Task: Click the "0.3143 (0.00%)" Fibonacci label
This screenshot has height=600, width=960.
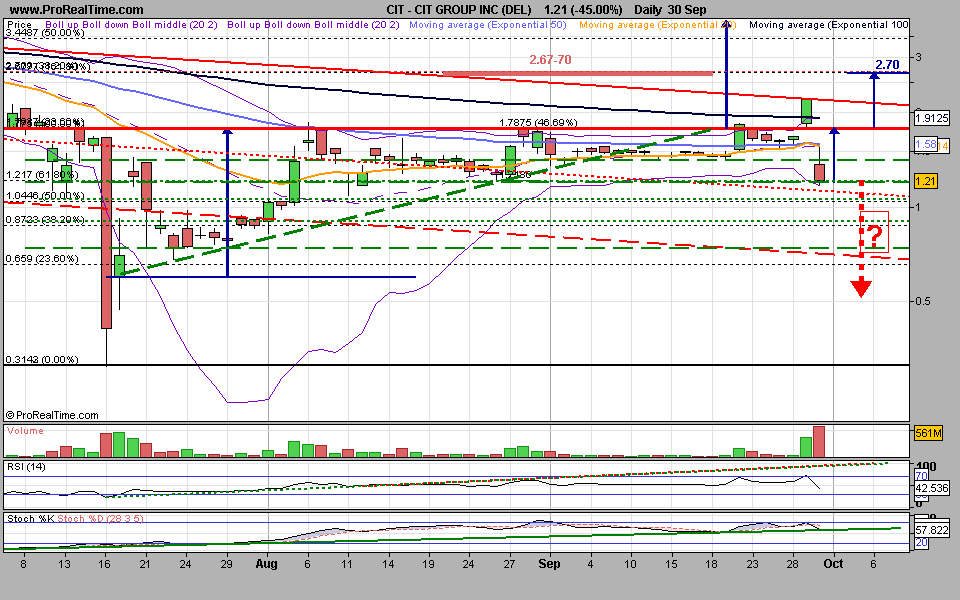Action: [42, 359]
